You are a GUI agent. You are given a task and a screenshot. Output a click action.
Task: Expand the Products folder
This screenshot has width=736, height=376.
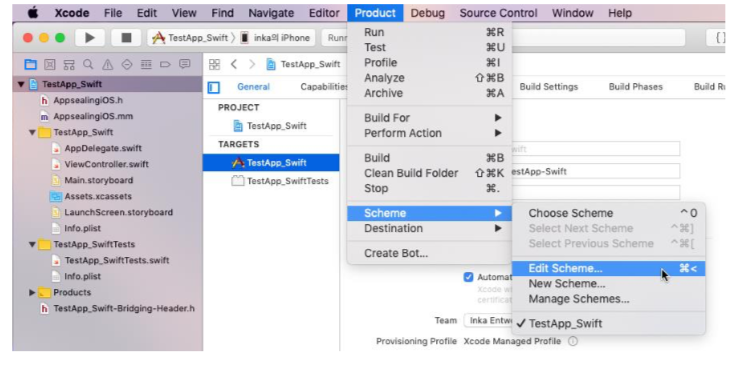[32, 292]
